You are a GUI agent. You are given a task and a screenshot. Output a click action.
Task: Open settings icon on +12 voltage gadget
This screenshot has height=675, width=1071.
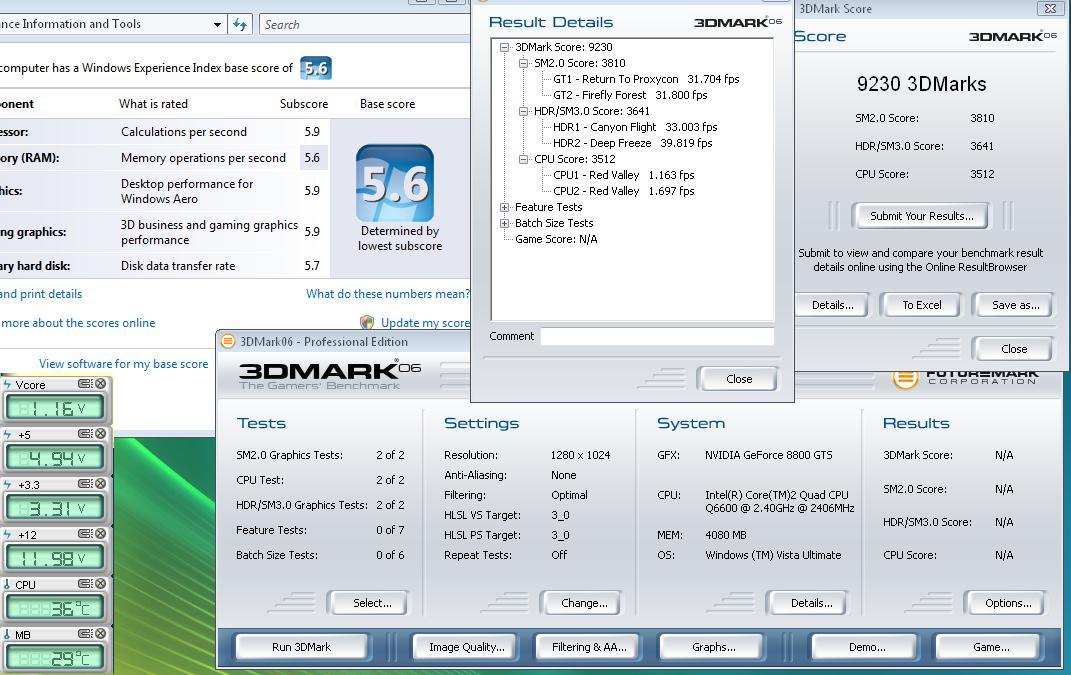tap(85, 534)
